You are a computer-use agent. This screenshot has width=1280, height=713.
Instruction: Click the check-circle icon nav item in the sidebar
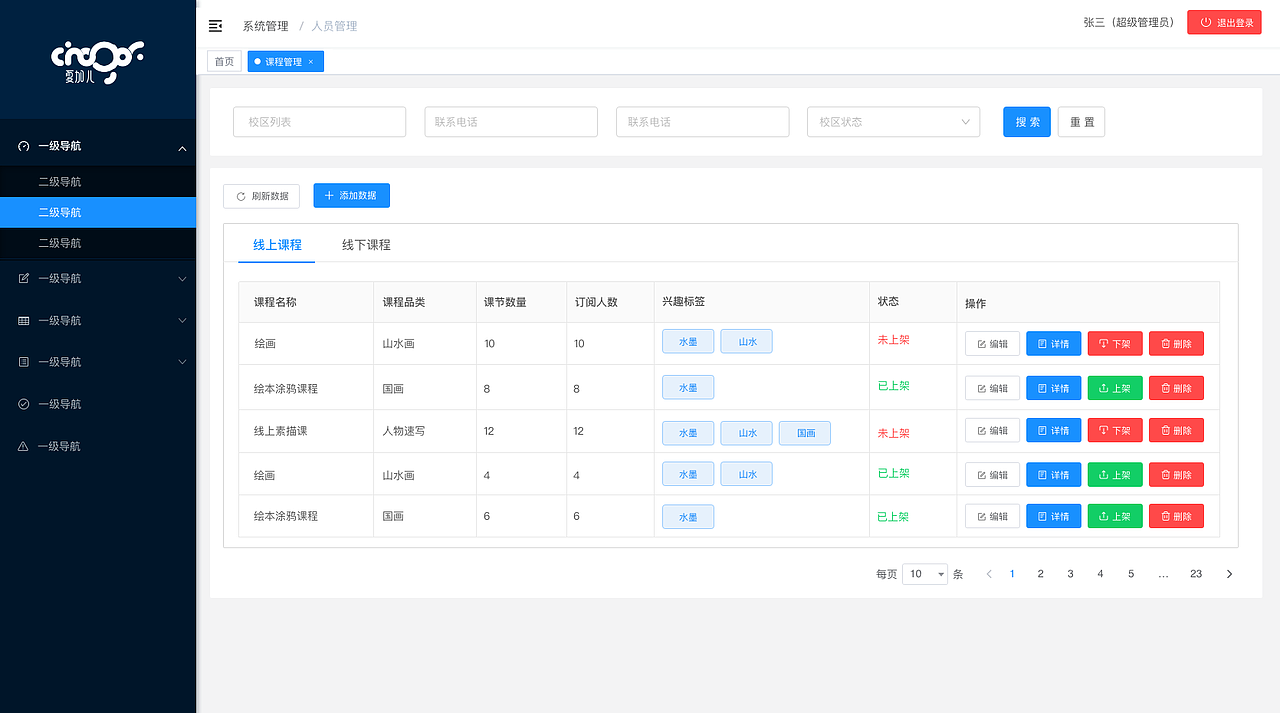[x=24, y=404]
